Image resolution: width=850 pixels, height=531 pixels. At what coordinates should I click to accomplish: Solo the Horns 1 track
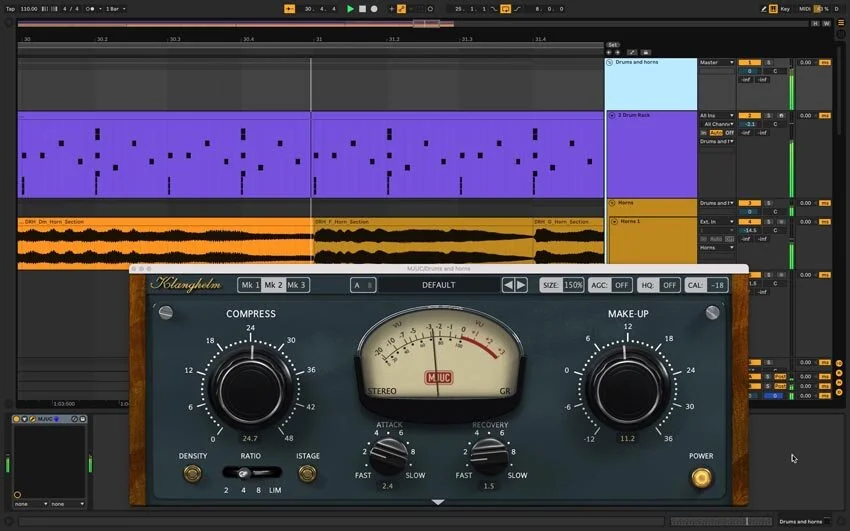tap(768, 222)
